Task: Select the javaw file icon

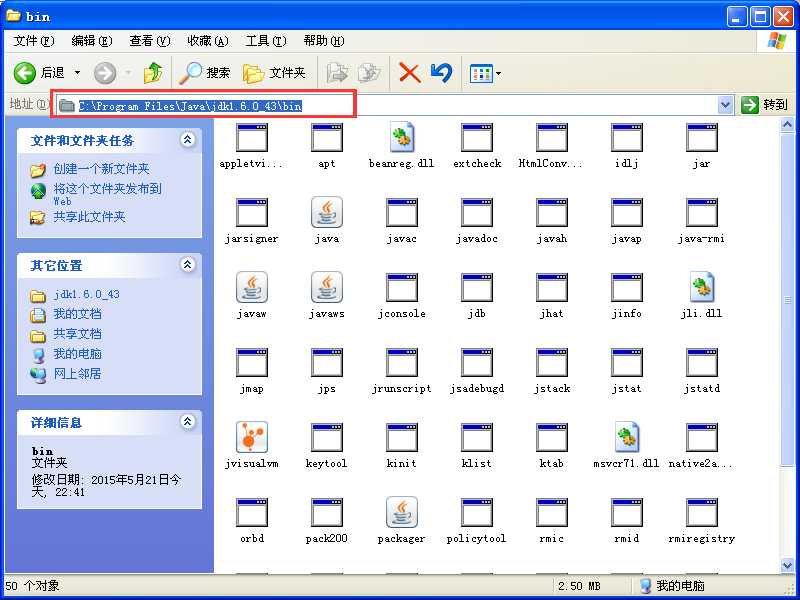Action: [x=252, y=287]
